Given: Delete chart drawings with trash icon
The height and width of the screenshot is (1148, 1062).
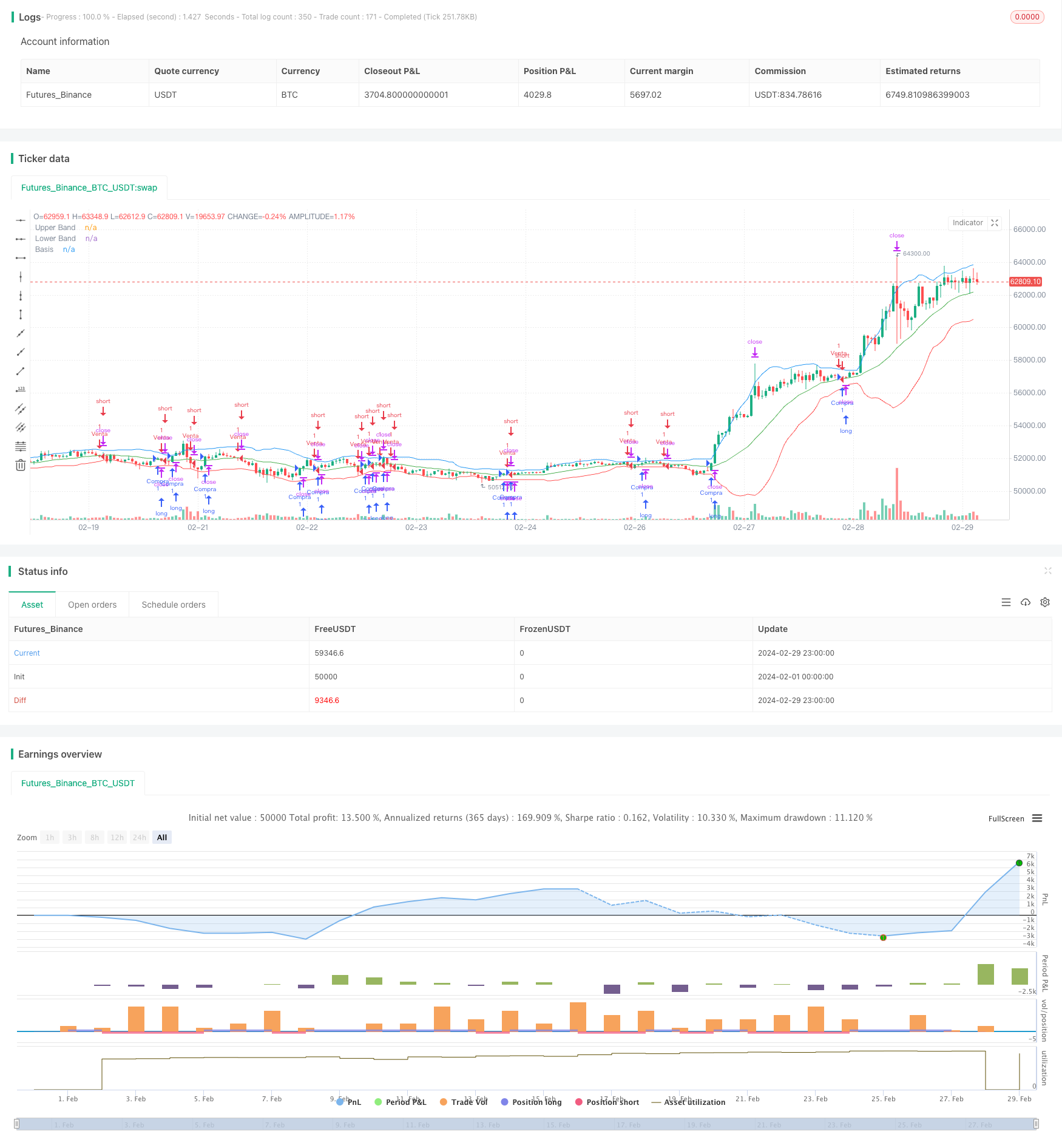Looking at the screenshot, I should (21, 466).
